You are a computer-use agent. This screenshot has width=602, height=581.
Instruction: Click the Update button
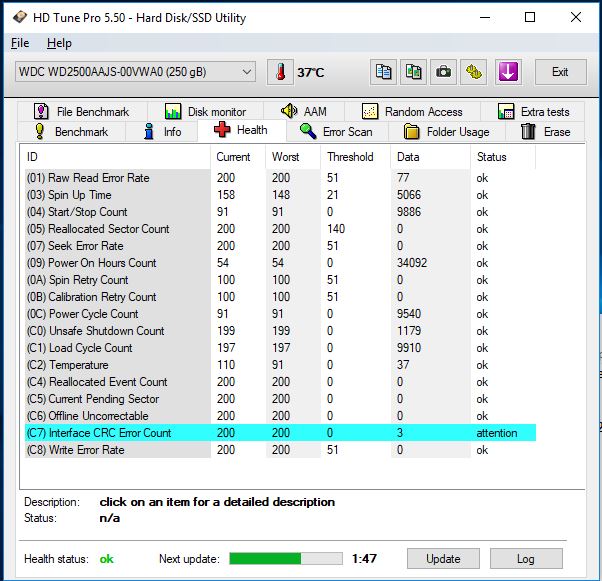click(443, 559)
